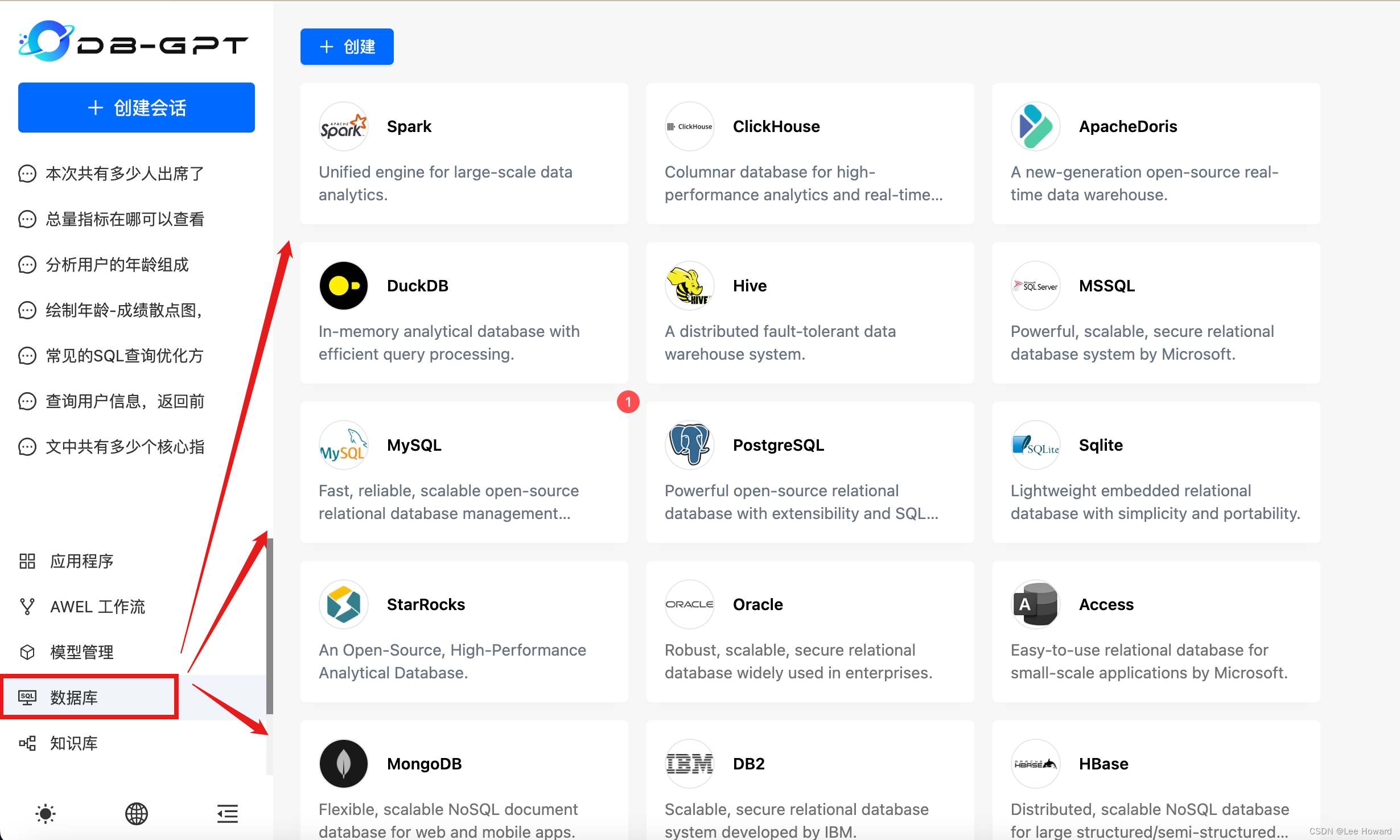Image resolution: width=1400 pixels, height=840 pixels.
Task: Click the globe language switch icon
Action: point(136,814)
